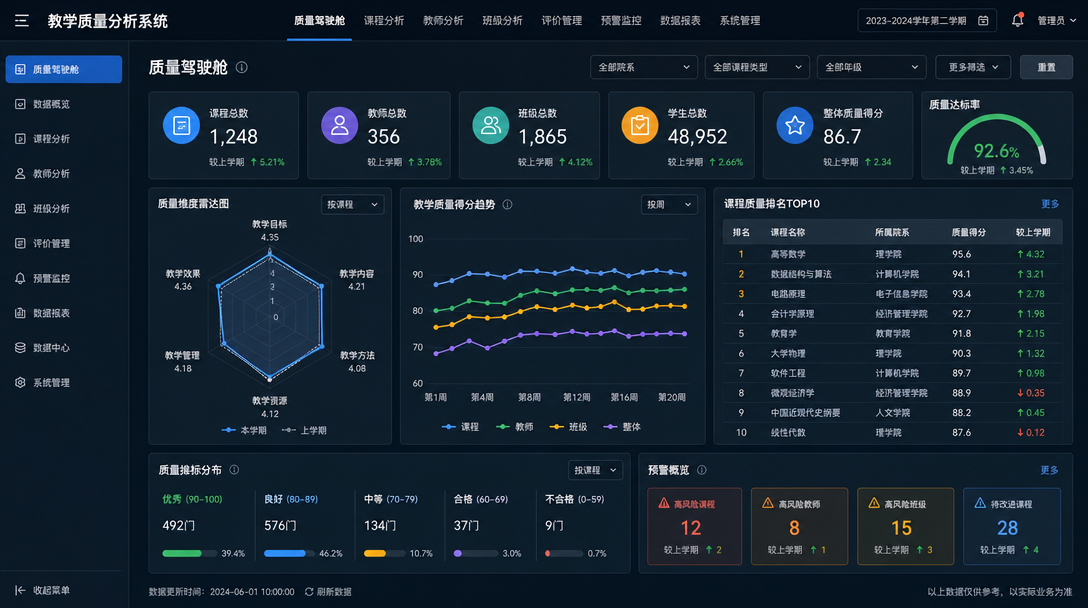Viewport: 1088px width, 608px height.
Task: Click the 评价管理 sidebar icon
Action: [20, 244]
